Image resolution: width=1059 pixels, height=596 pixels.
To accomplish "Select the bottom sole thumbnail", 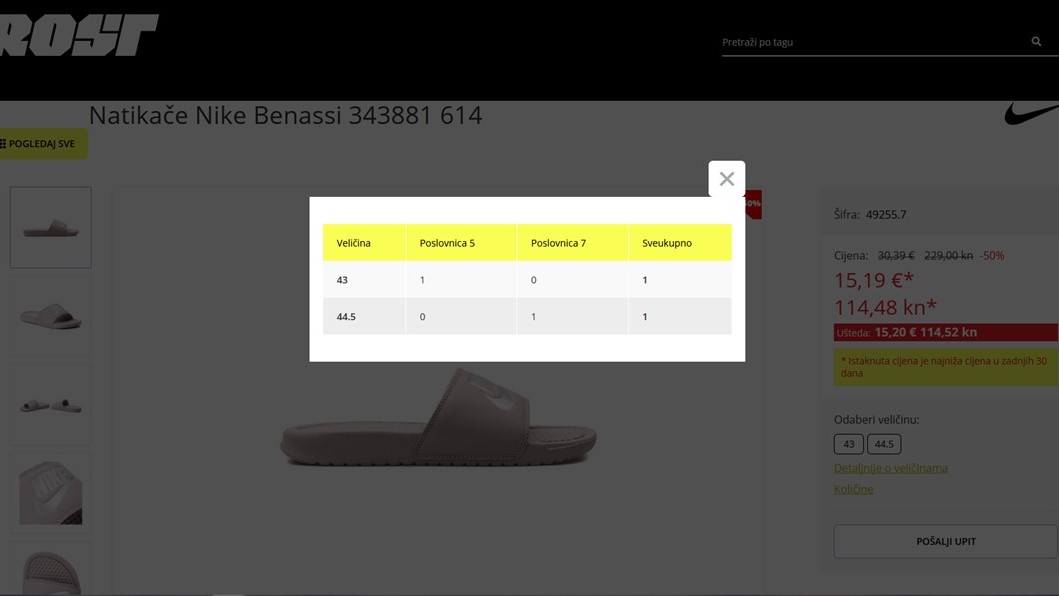I will tap(51, 569).
